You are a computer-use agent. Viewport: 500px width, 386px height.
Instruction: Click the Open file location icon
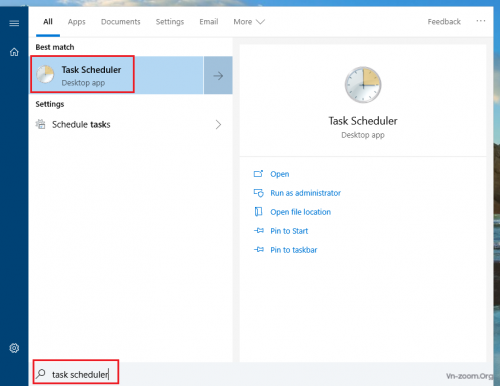258,212
